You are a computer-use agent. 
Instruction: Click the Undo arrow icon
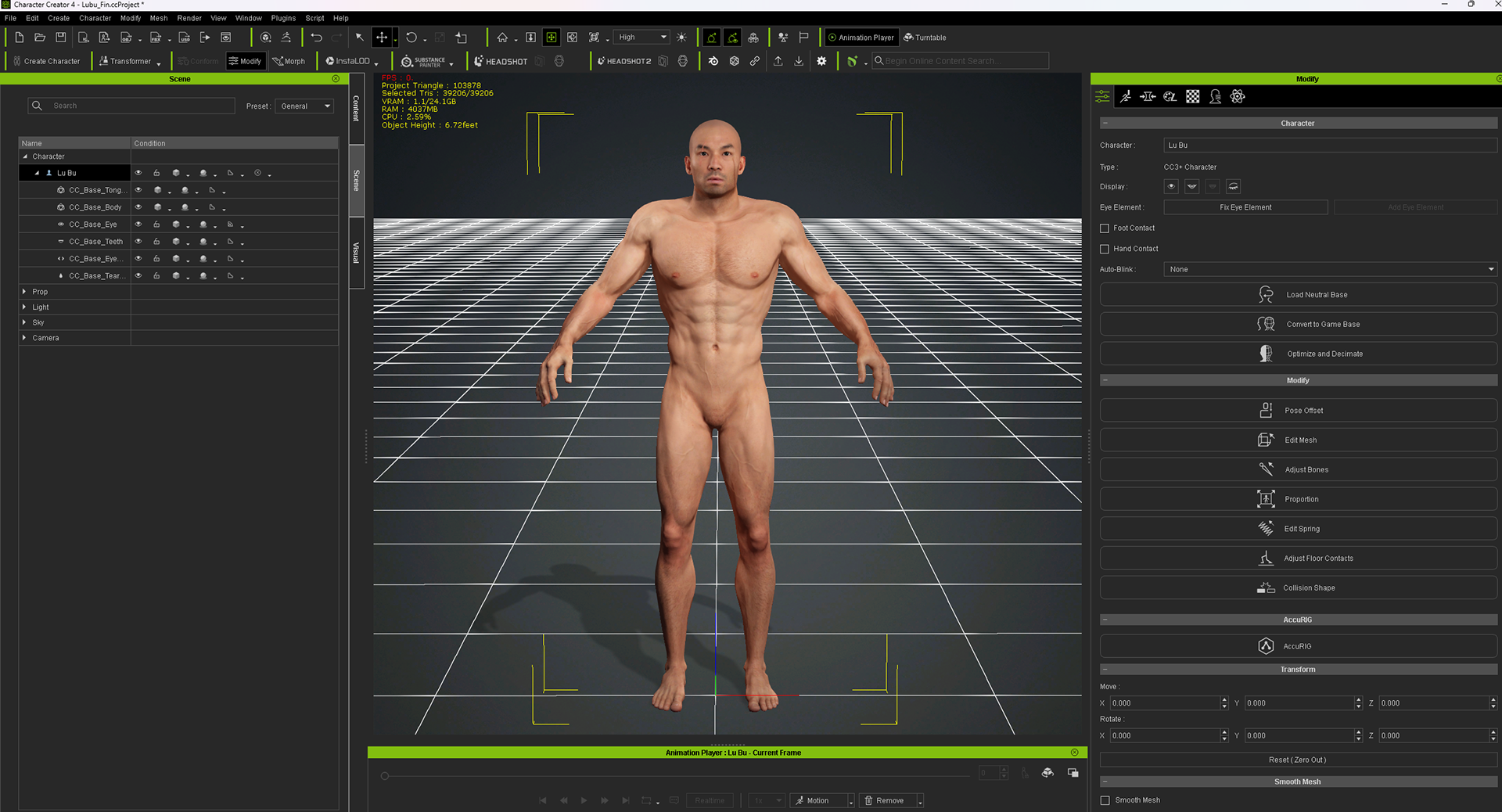tap(316, 38)
